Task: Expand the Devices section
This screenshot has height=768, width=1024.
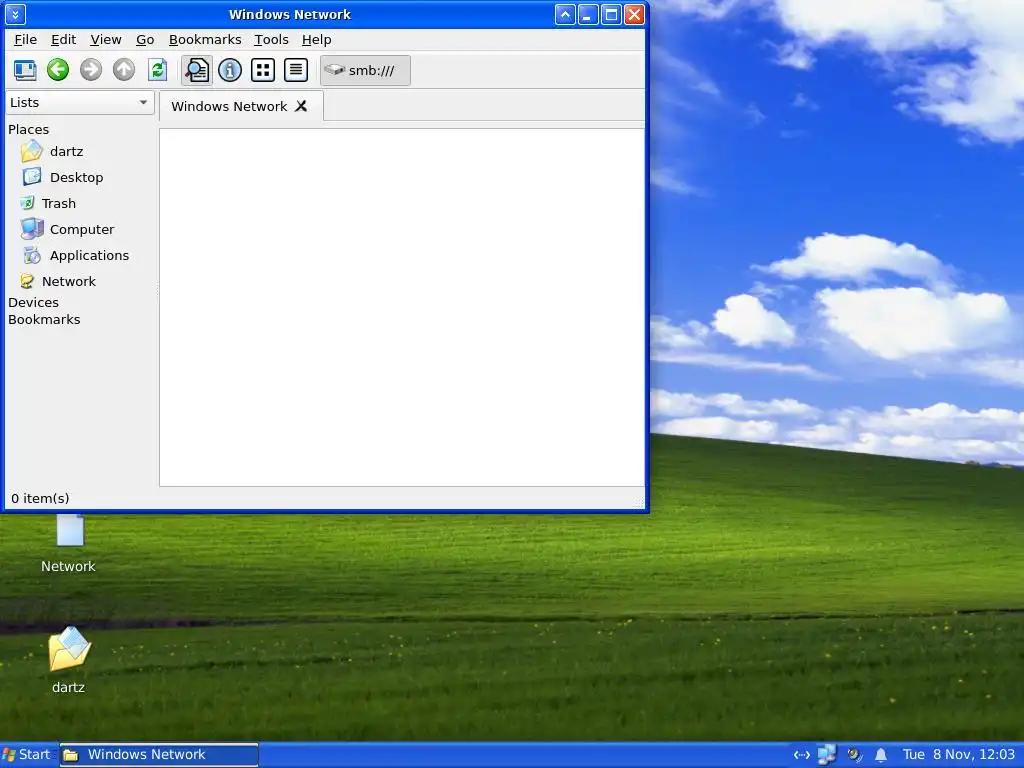Action: pos(33,302)
